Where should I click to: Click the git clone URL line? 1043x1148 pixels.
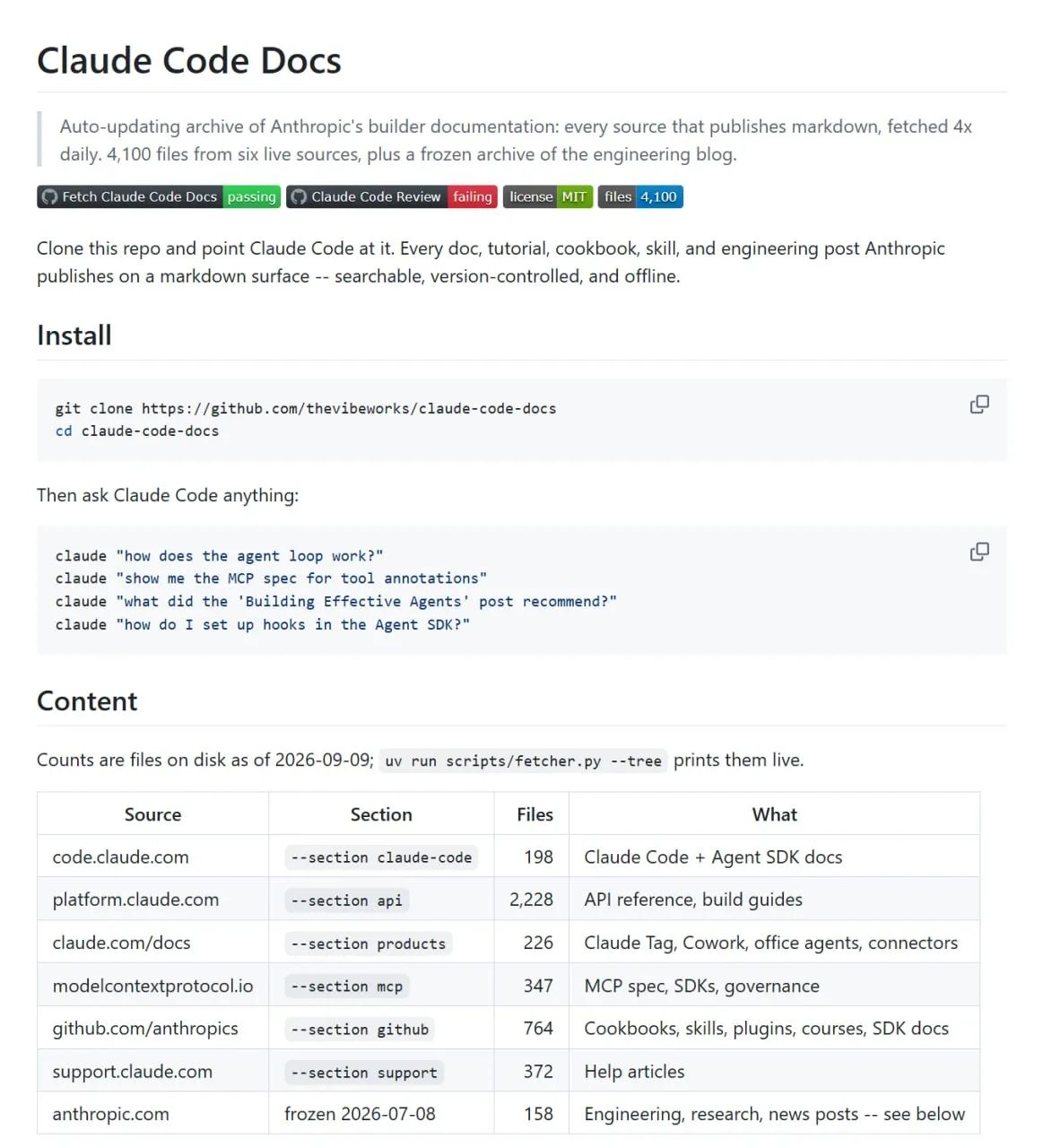(306, 409)
